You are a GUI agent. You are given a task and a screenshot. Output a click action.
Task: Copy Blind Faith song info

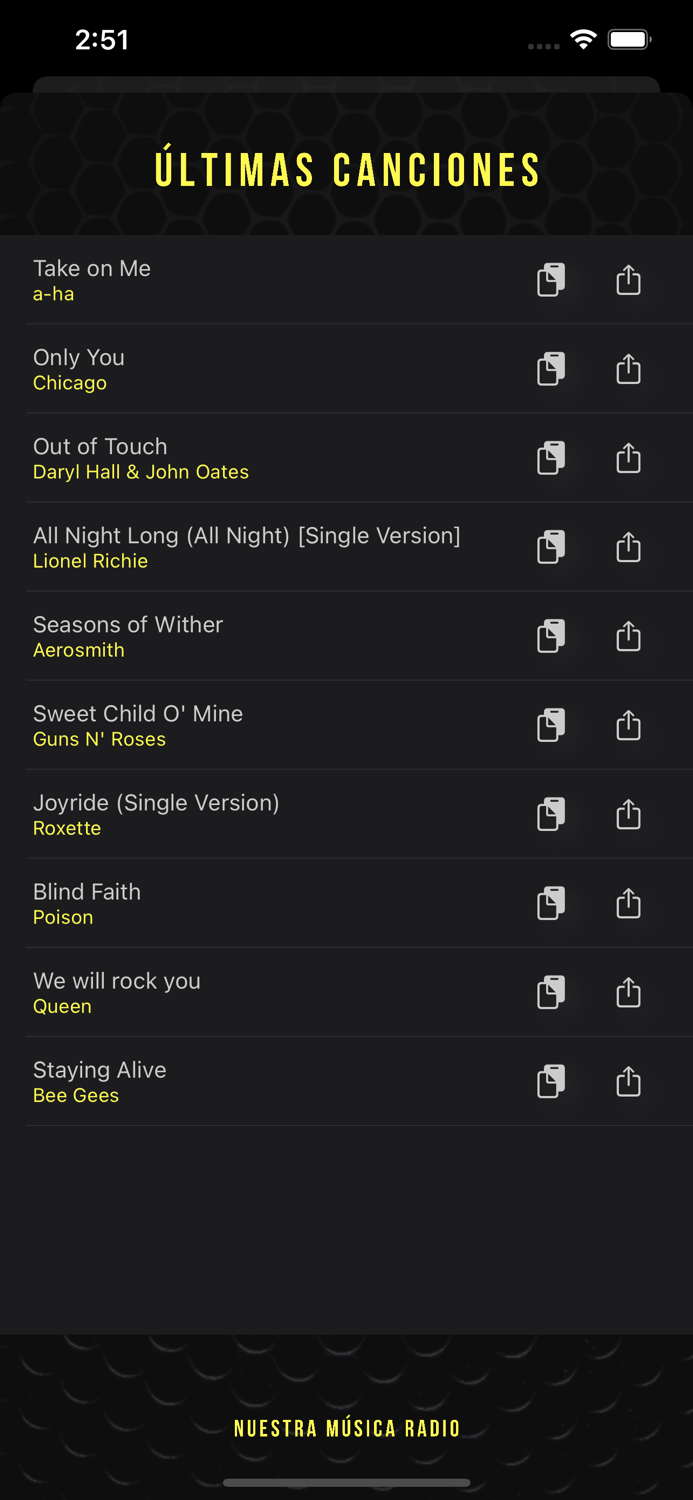point(551,903)
